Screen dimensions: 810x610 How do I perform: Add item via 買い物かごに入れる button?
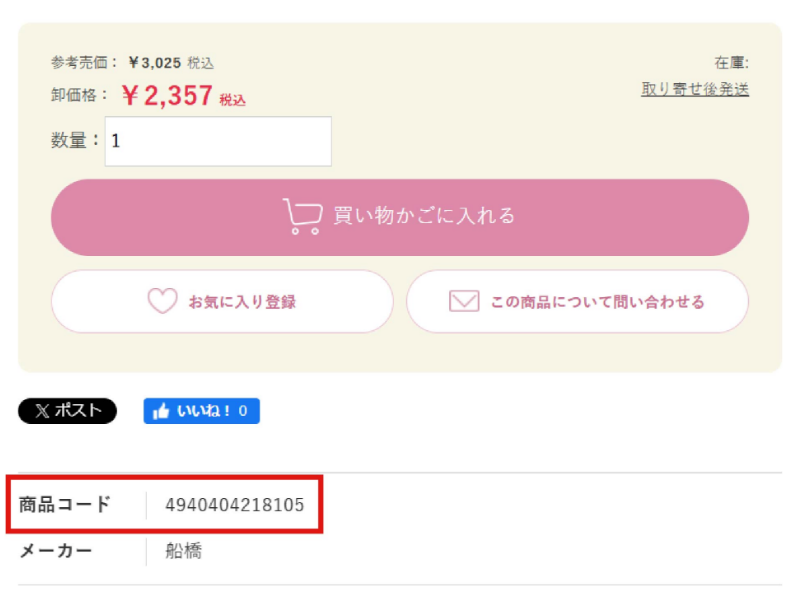coord(424,216)
